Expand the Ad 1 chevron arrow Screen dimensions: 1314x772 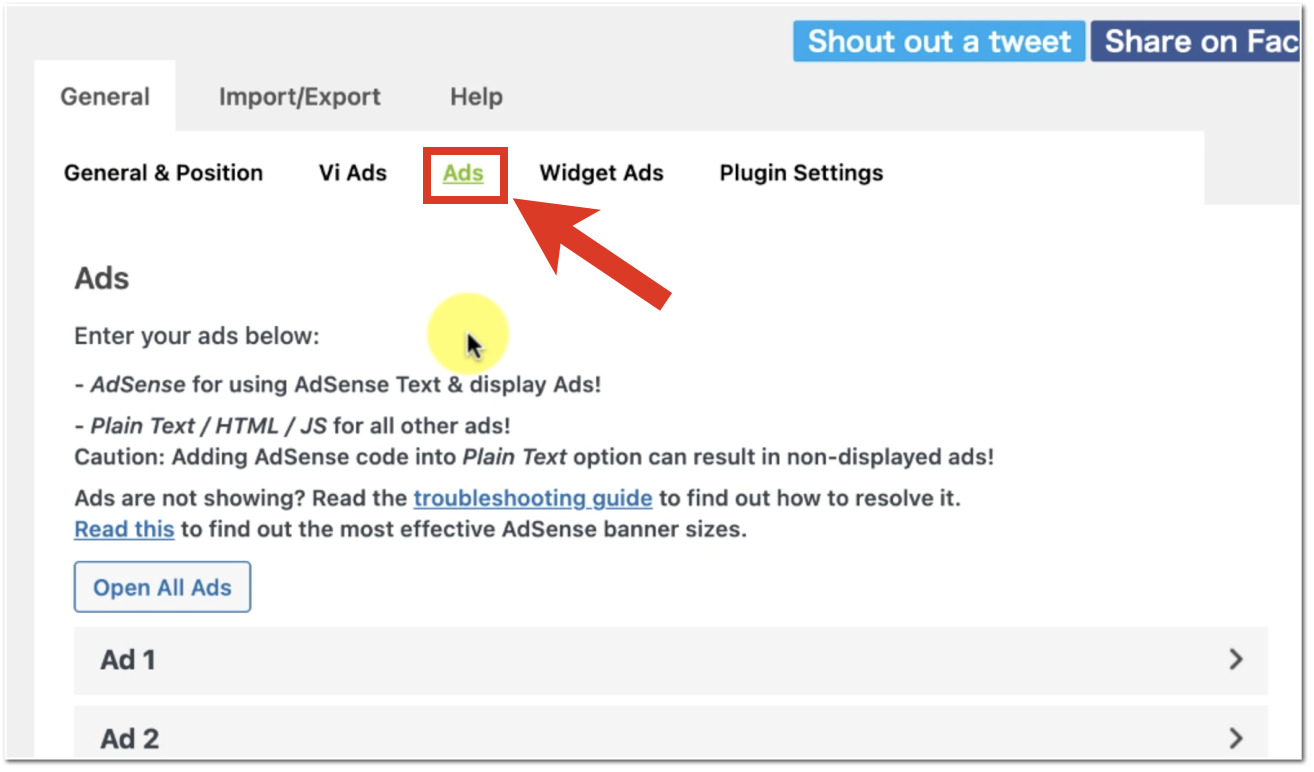click(1236, 660)
